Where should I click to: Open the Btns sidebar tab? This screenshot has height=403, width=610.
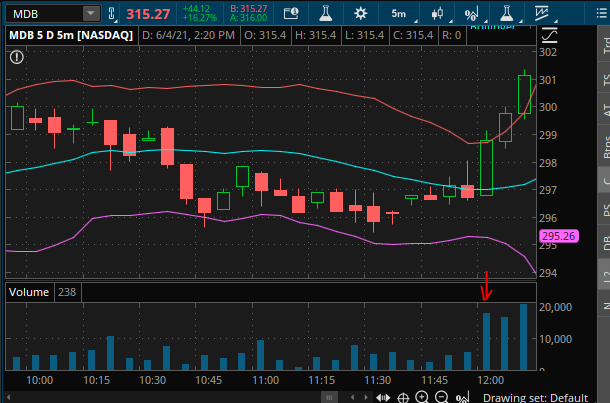[x=605, y=146]
